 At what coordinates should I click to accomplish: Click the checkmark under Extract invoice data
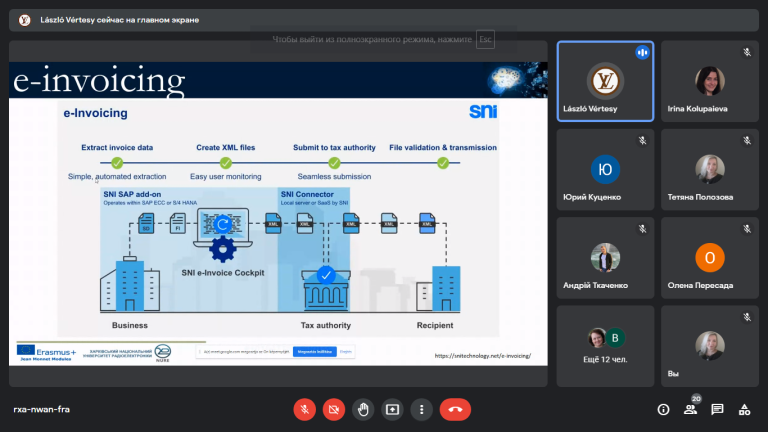[117, 163]
